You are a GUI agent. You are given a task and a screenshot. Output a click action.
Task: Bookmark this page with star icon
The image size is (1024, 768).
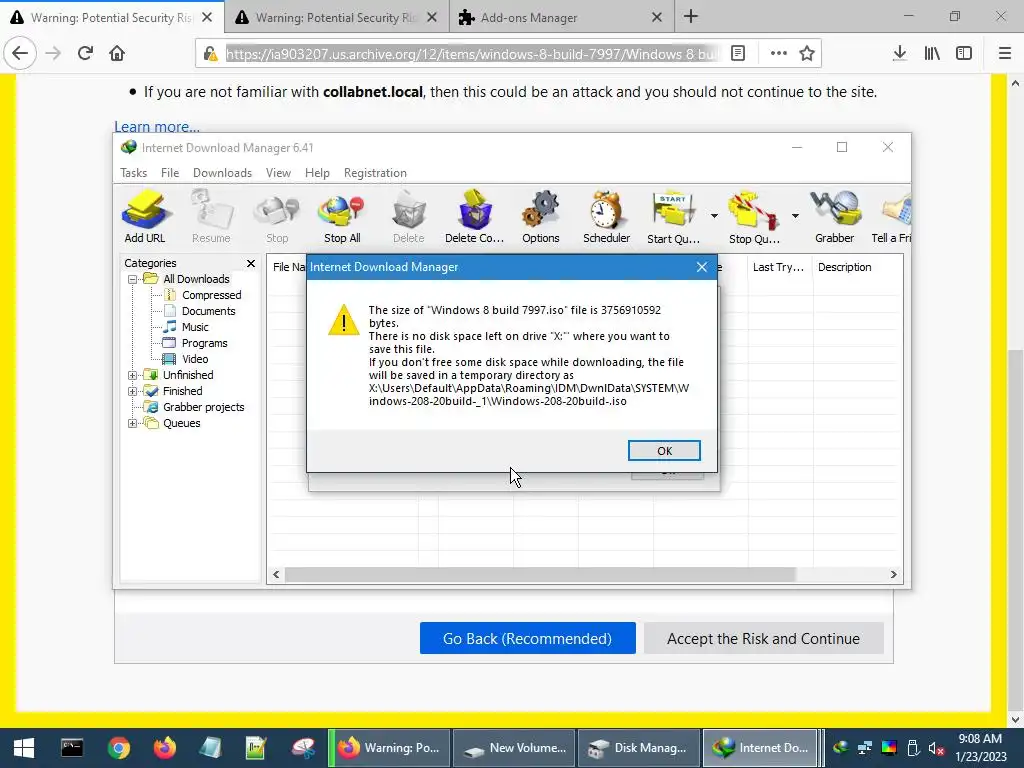click(807, 53)
